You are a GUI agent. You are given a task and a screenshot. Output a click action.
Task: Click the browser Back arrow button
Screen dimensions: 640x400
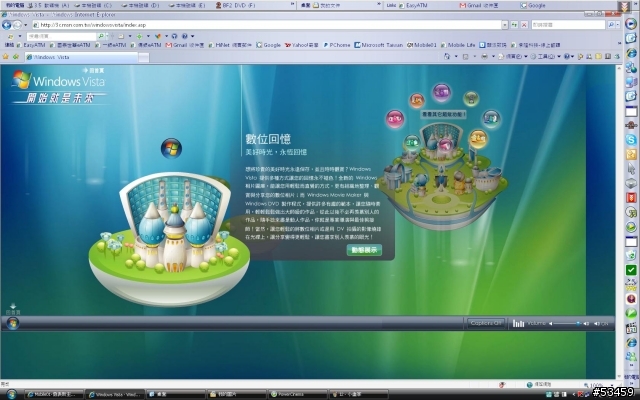[6, 25]
